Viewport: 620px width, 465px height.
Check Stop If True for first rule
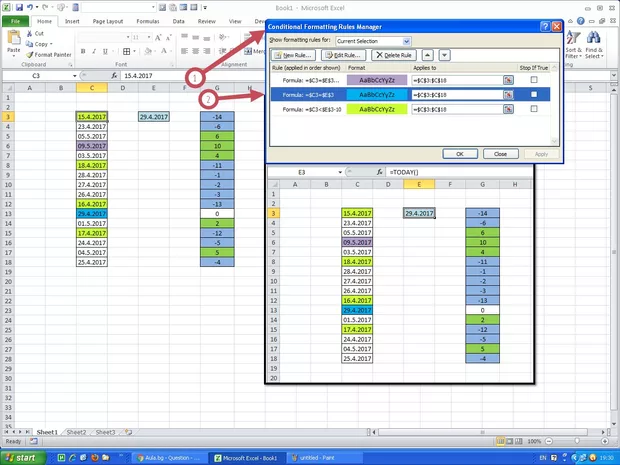(x=534, y=79)
